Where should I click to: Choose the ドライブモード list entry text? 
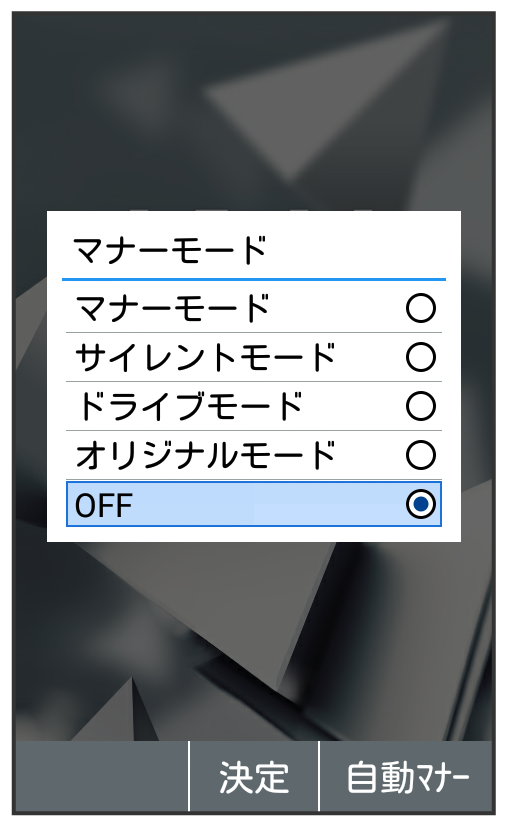coord(189,406)
